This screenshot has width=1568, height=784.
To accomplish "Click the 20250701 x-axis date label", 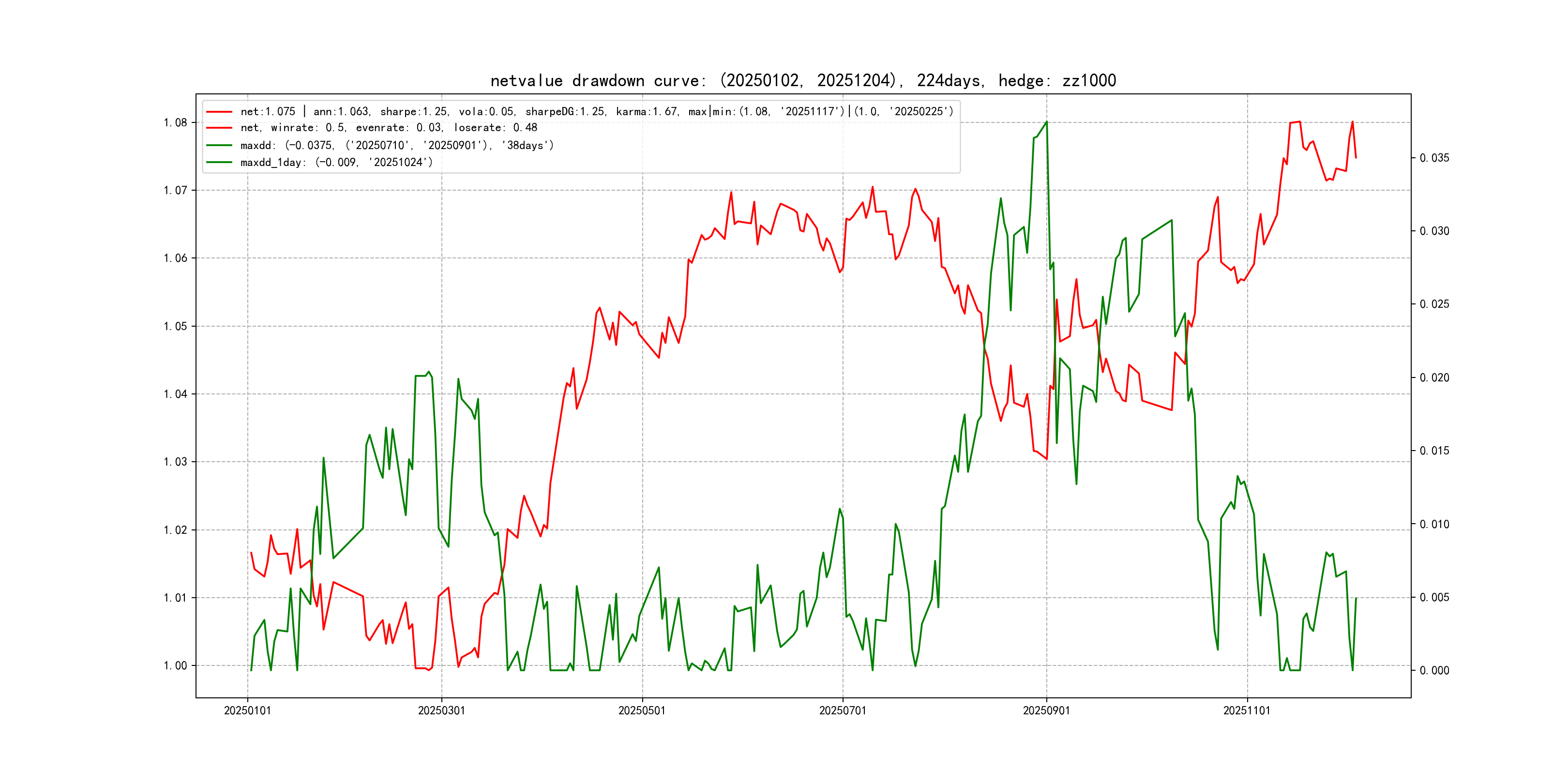I will [x=843, y=711].
